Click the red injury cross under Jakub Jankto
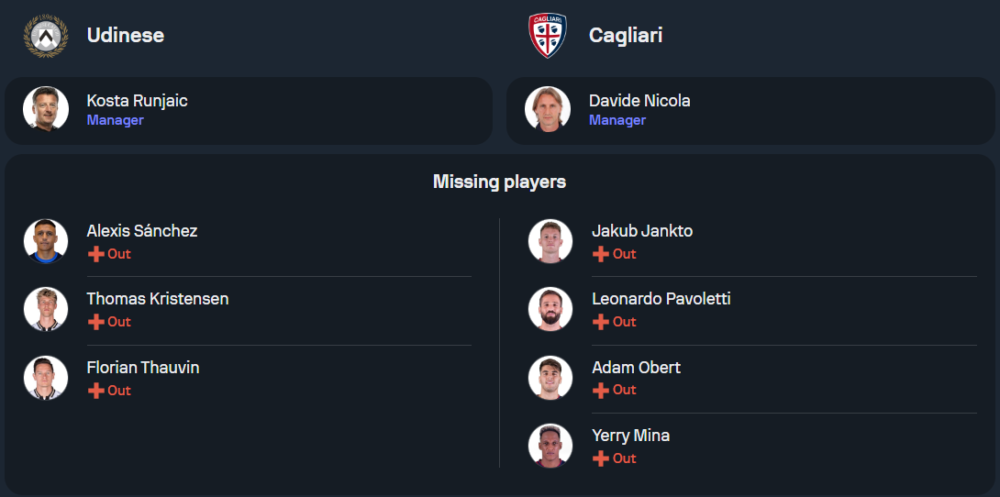This screenshot has height=497, width=1000. 601,254
